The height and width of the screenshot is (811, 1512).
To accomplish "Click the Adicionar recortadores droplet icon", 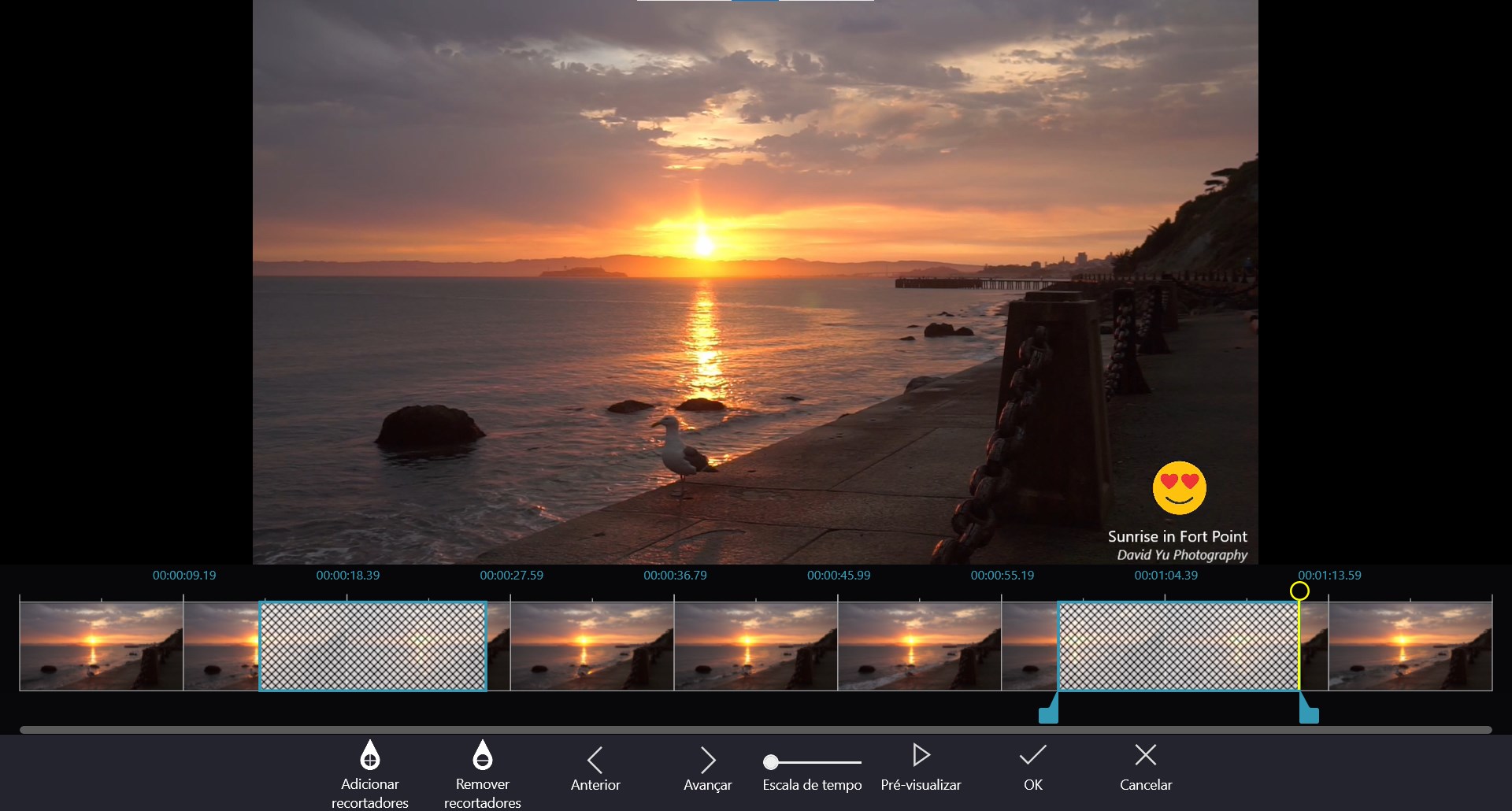I will 369,754.
